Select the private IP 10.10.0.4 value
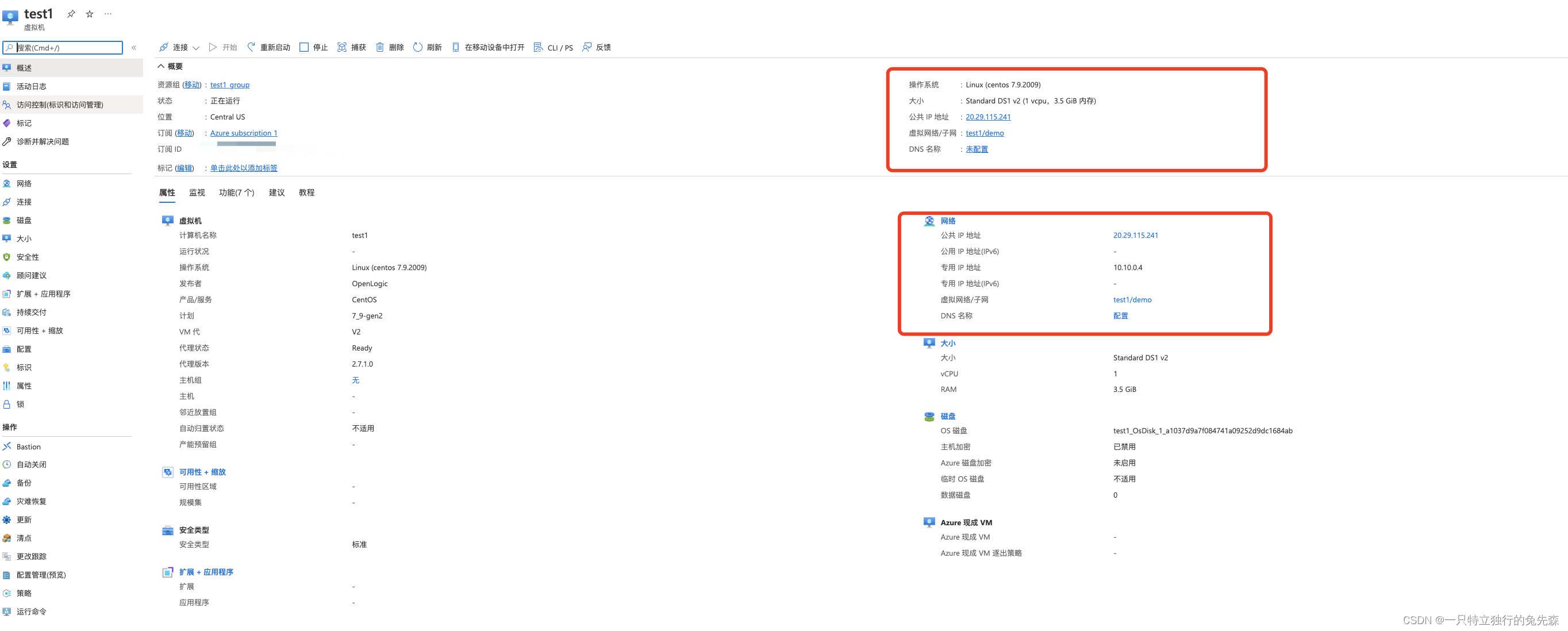 pos(1127,267)
